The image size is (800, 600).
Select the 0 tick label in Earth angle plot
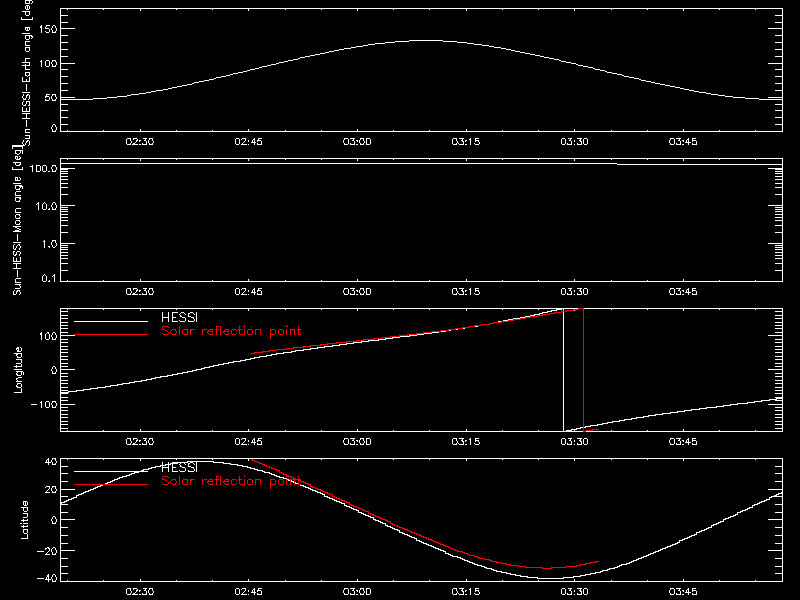click(54, 128)
